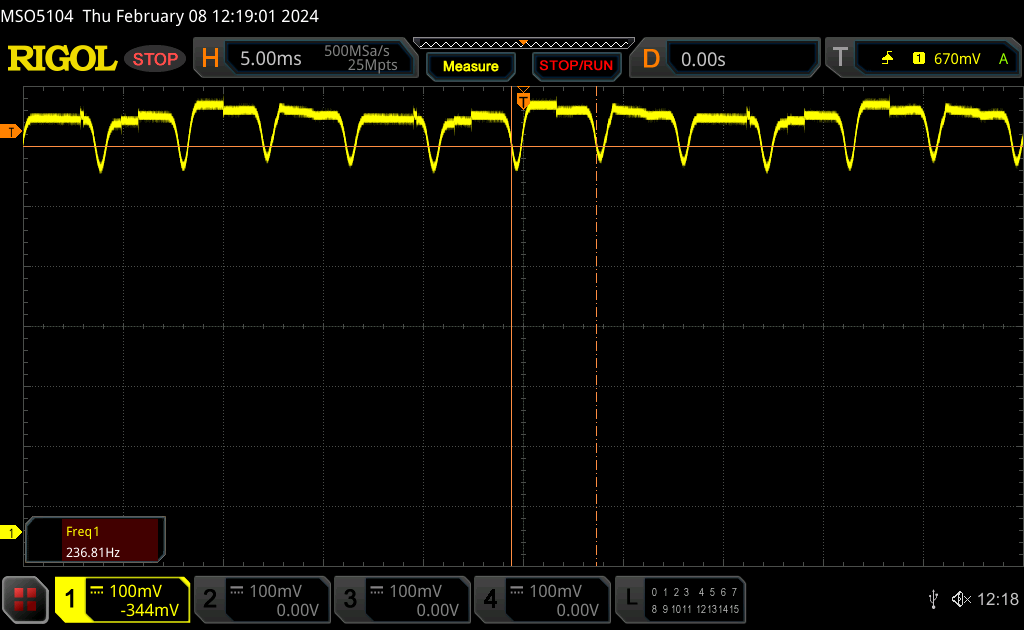Select the trigger rising edge icon
This screenshot has height=630, width=1024.
(x=887, y=59)
